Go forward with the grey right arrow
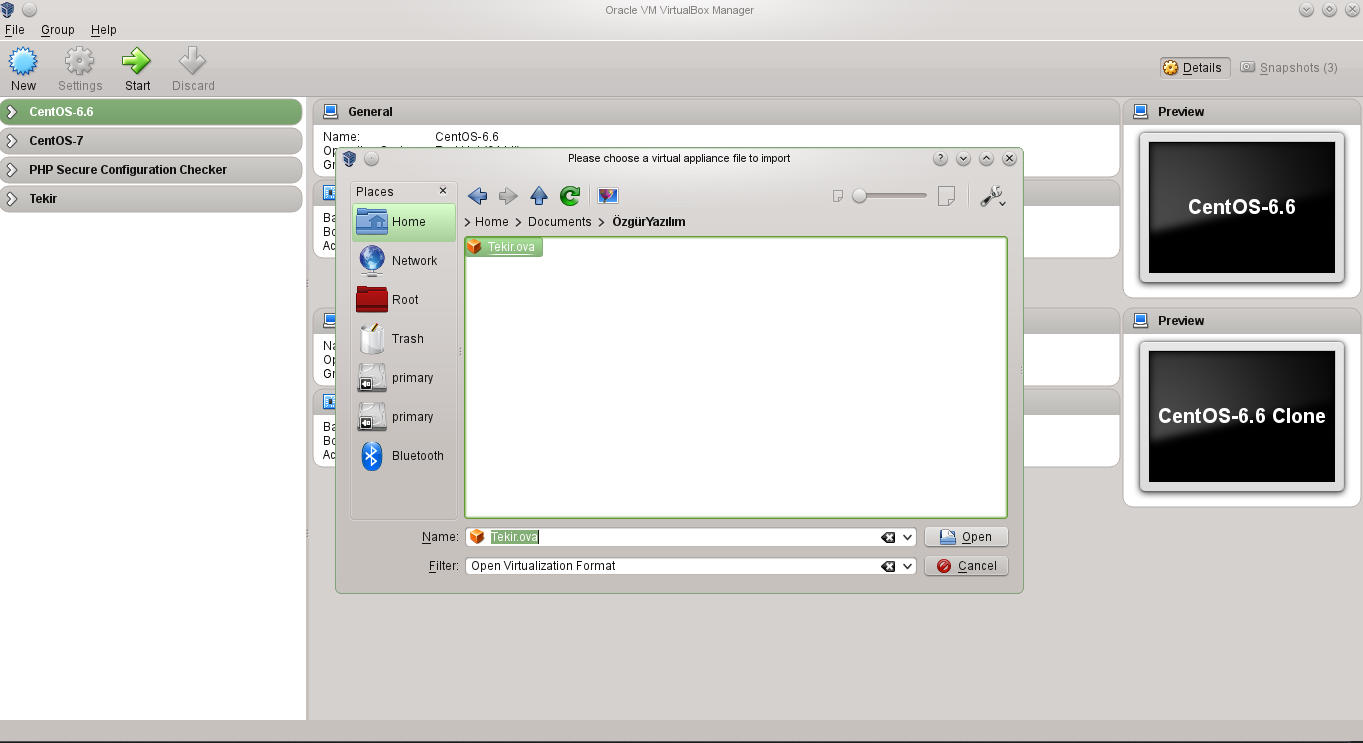The image size is (1363, 743). (508, 196)
